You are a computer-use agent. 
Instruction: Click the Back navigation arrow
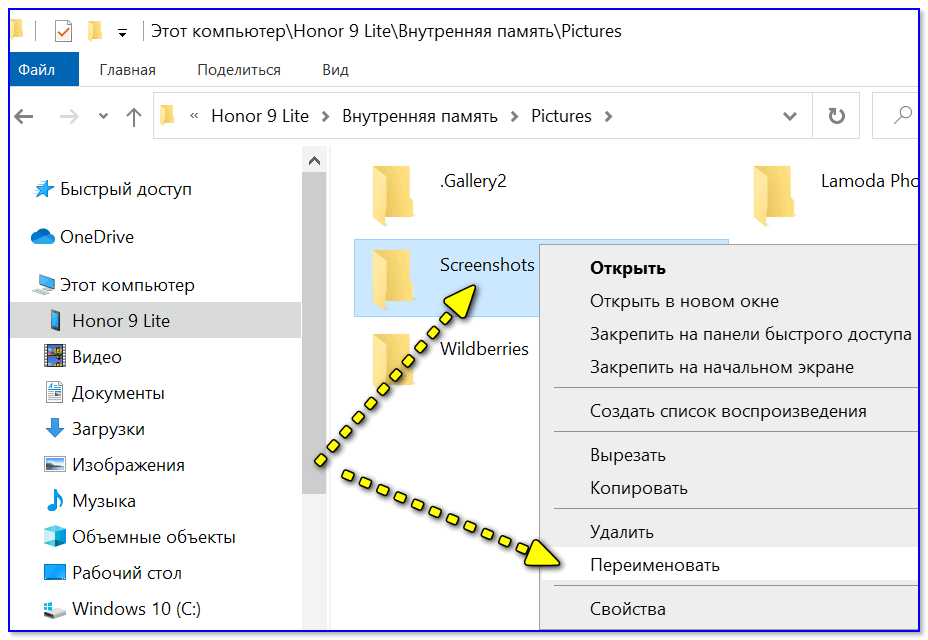pos(24,116)
